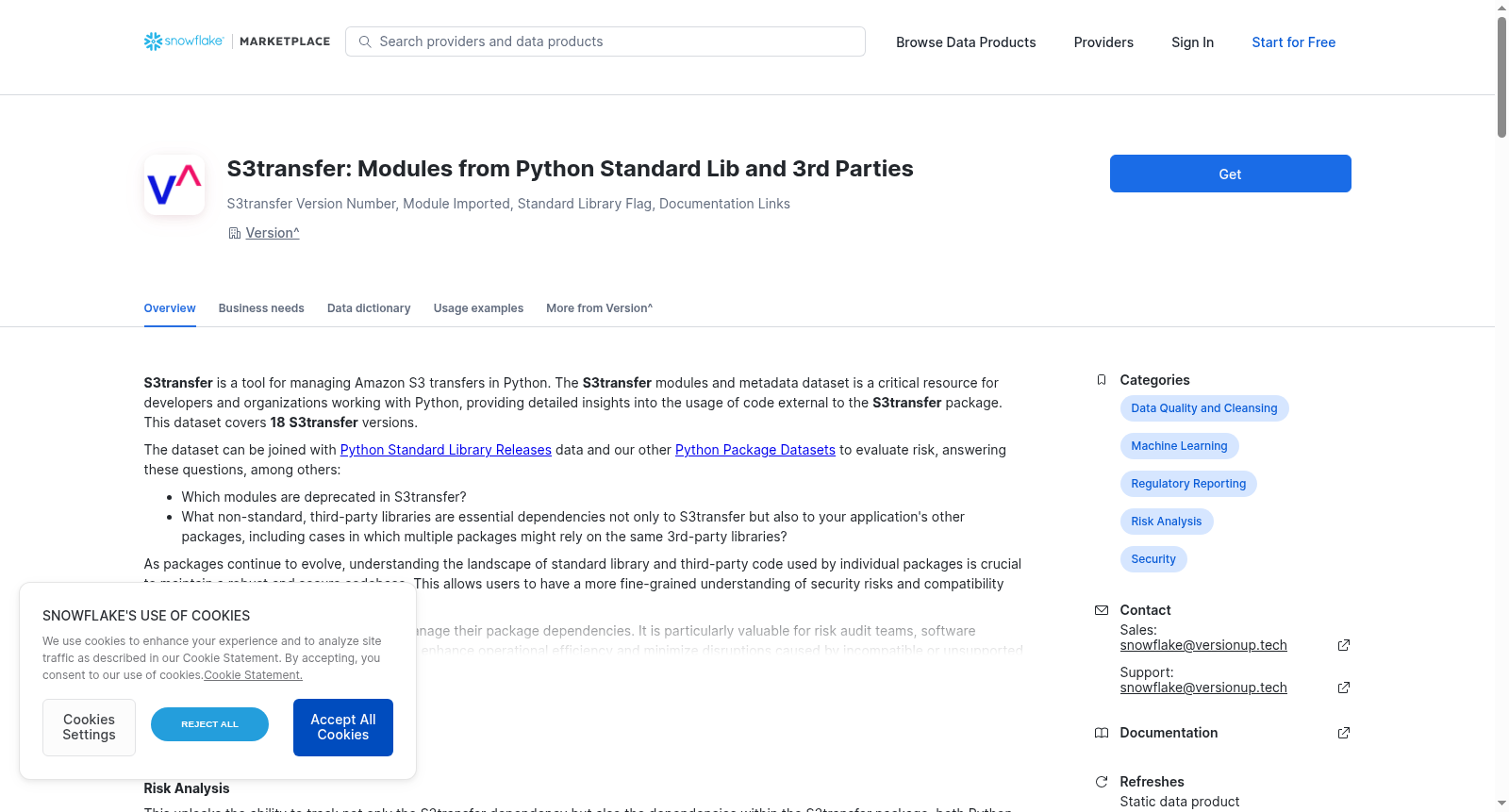The height and width of the screenshot is (812, 1509).
Task: Select the Overview tab
Action: tap(170, 308)
